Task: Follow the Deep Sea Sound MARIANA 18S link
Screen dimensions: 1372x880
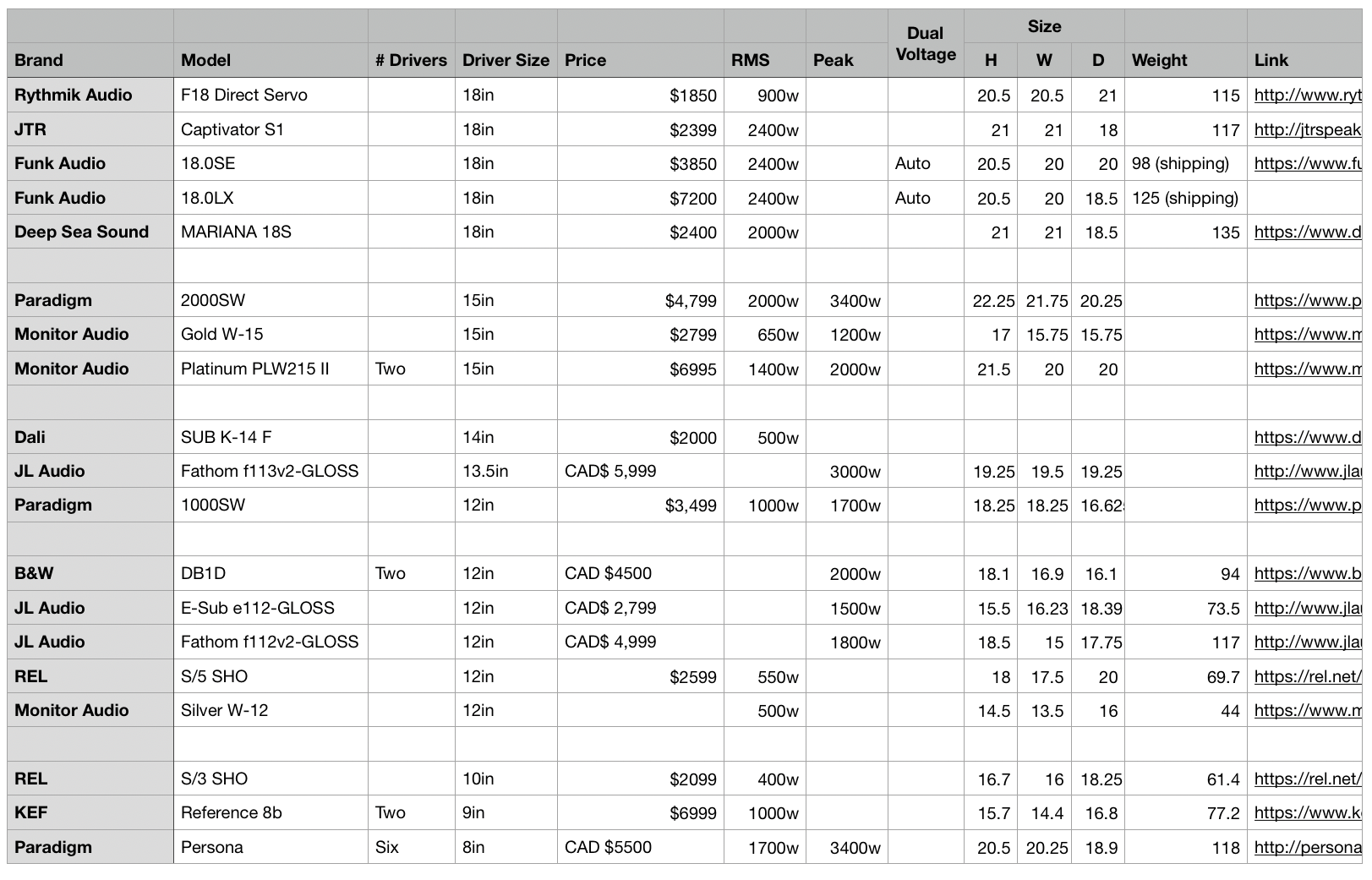Action: [x=1307, y=232]
